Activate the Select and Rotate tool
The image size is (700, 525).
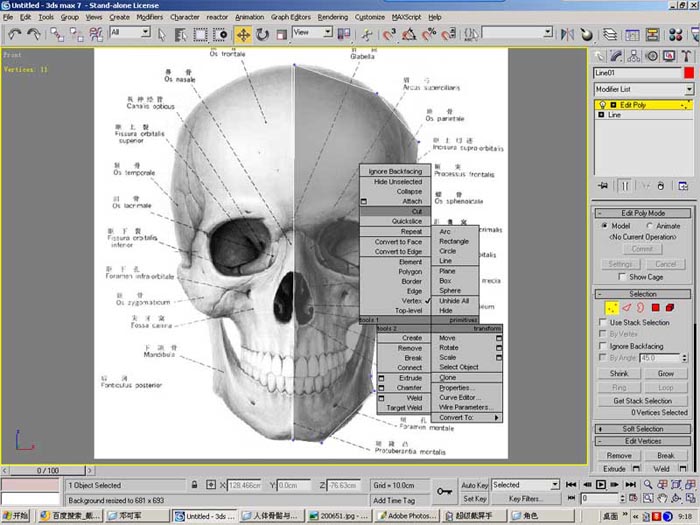[262, 34]
